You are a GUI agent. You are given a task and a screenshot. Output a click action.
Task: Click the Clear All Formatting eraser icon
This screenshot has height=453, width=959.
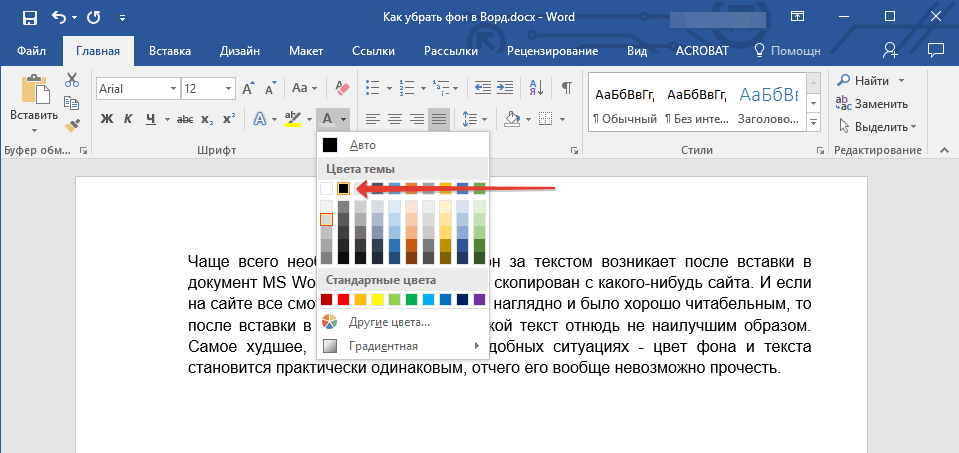340,88
